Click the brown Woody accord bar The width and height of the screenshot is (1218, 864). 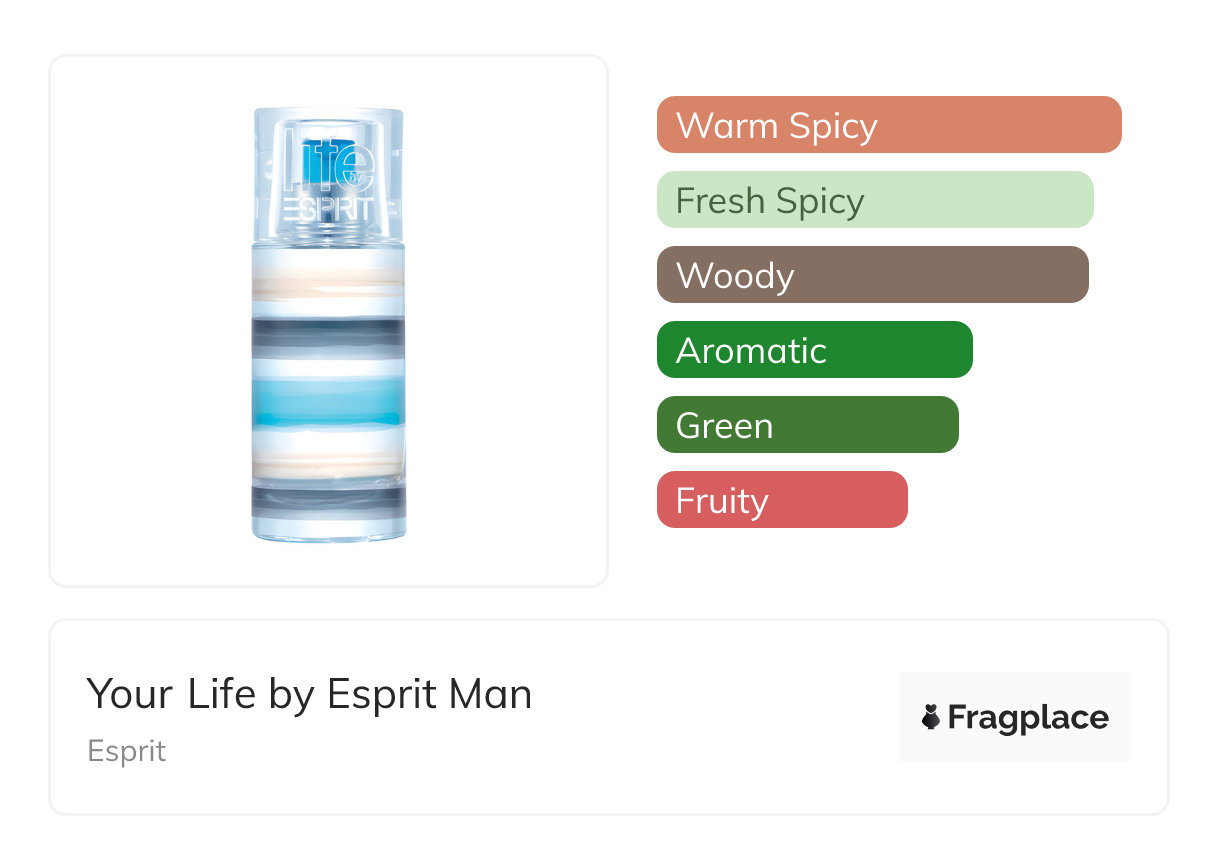(x=872, y=275)
